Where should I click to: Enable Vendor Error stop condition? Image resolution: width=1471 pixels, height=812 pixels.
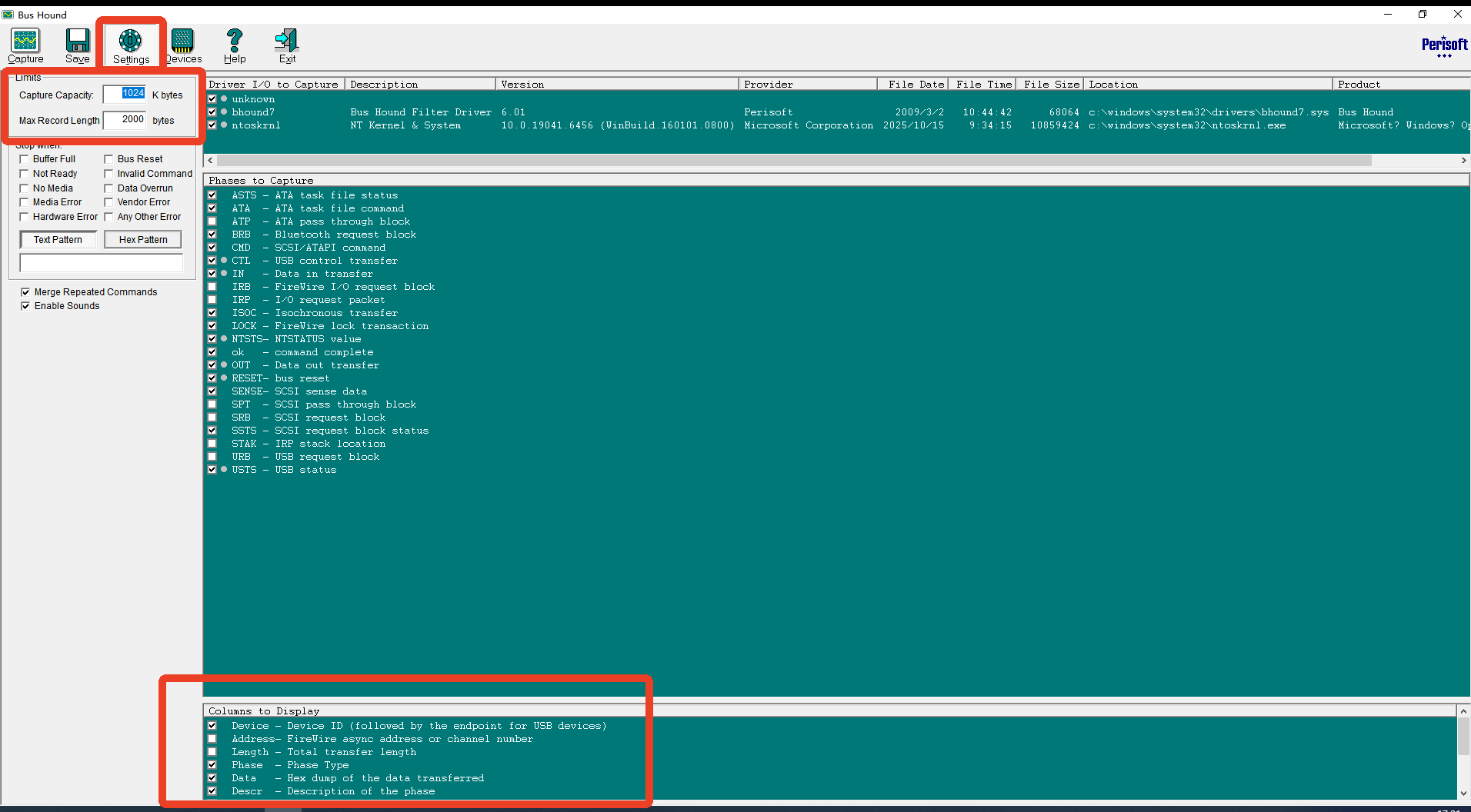coord(108,202)
